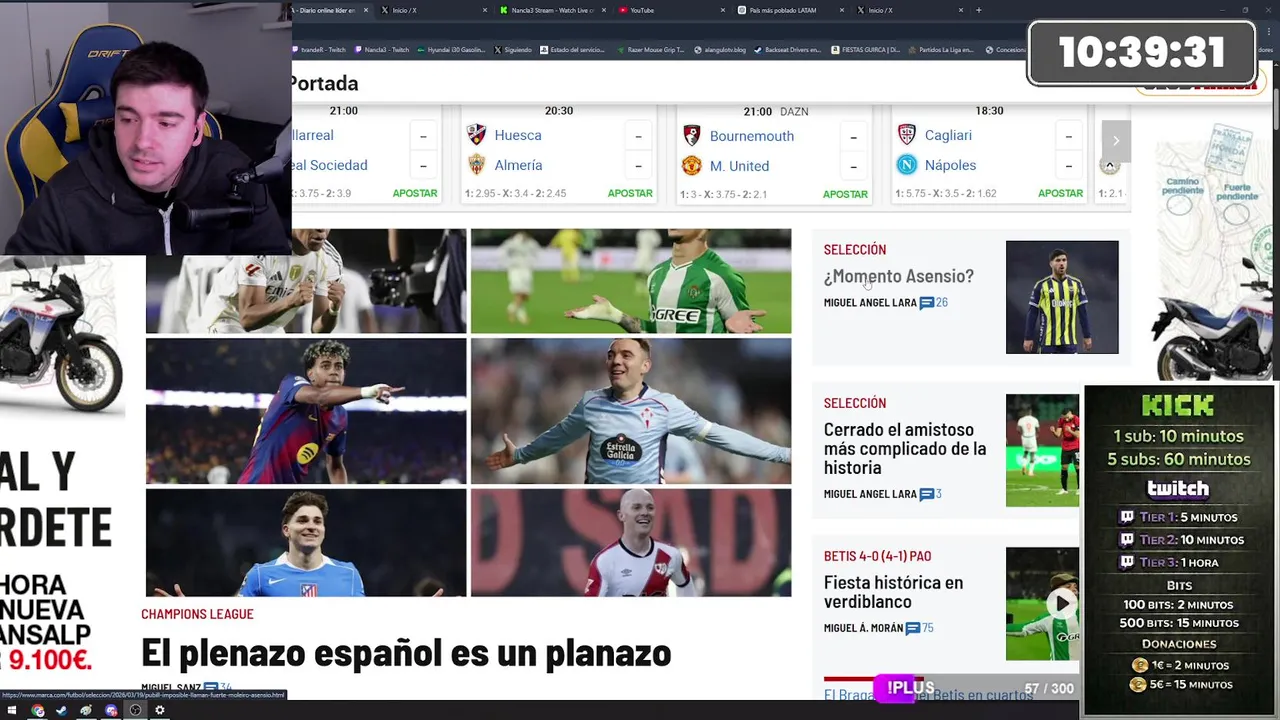Open comments icon on Fiesta histórica article
The width and height of the screenshot is (1280, 720).
[913, 628]
